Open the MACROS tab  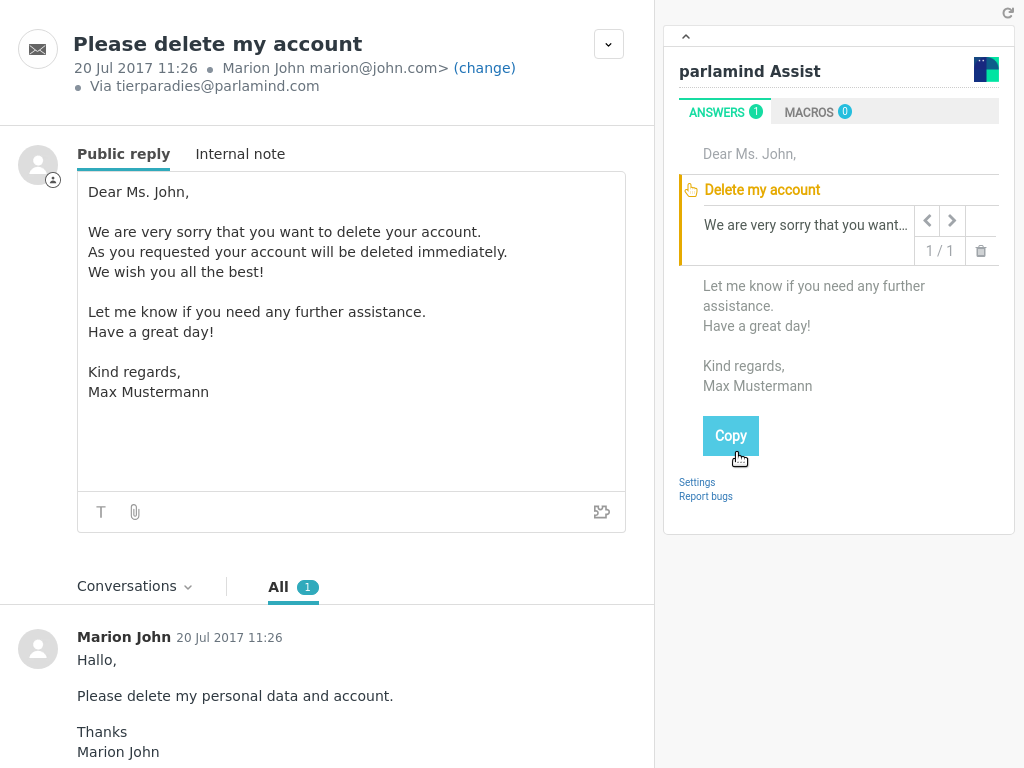click(x=817, y=112)
